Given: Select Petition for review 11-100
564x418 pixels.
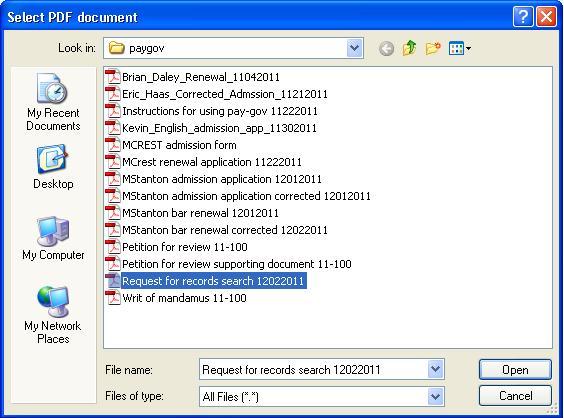Looking at the screenshot, I should pos(185,247).
